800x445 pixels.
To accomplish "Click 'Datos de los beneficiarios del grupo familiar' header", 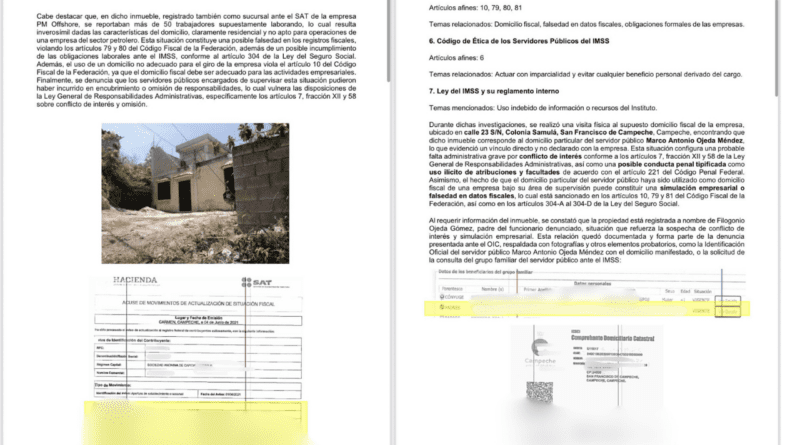I will click(485, 272).
